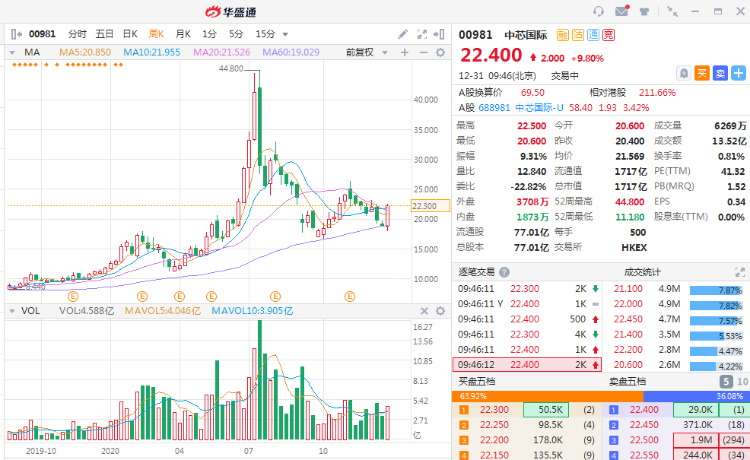Click the 00981 stock code in toolbar
The height and width of the screenshot is (460, 750).
point(42,34)
